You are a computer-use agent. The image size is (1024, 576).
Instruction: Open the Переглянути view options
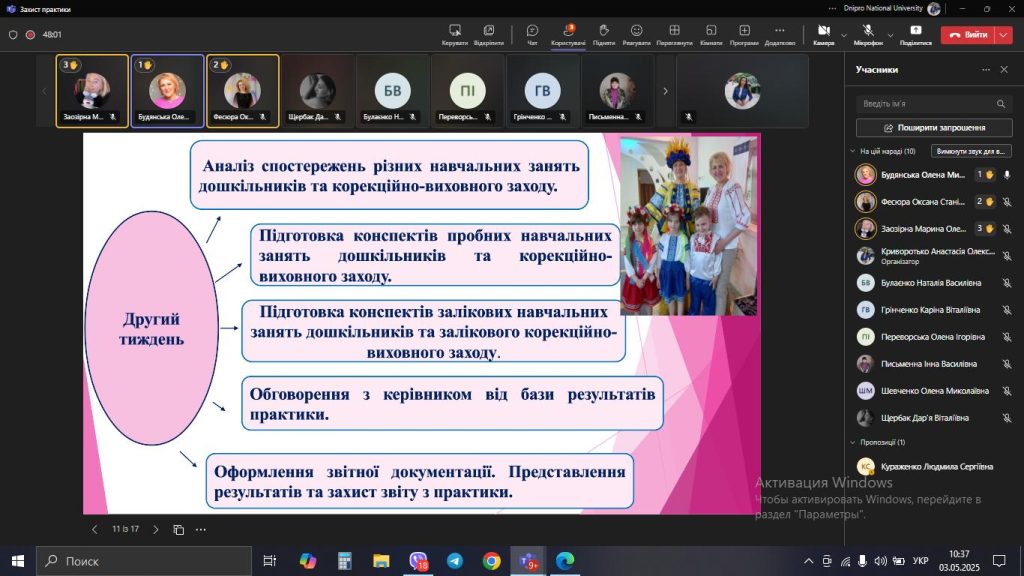point(674,35)
